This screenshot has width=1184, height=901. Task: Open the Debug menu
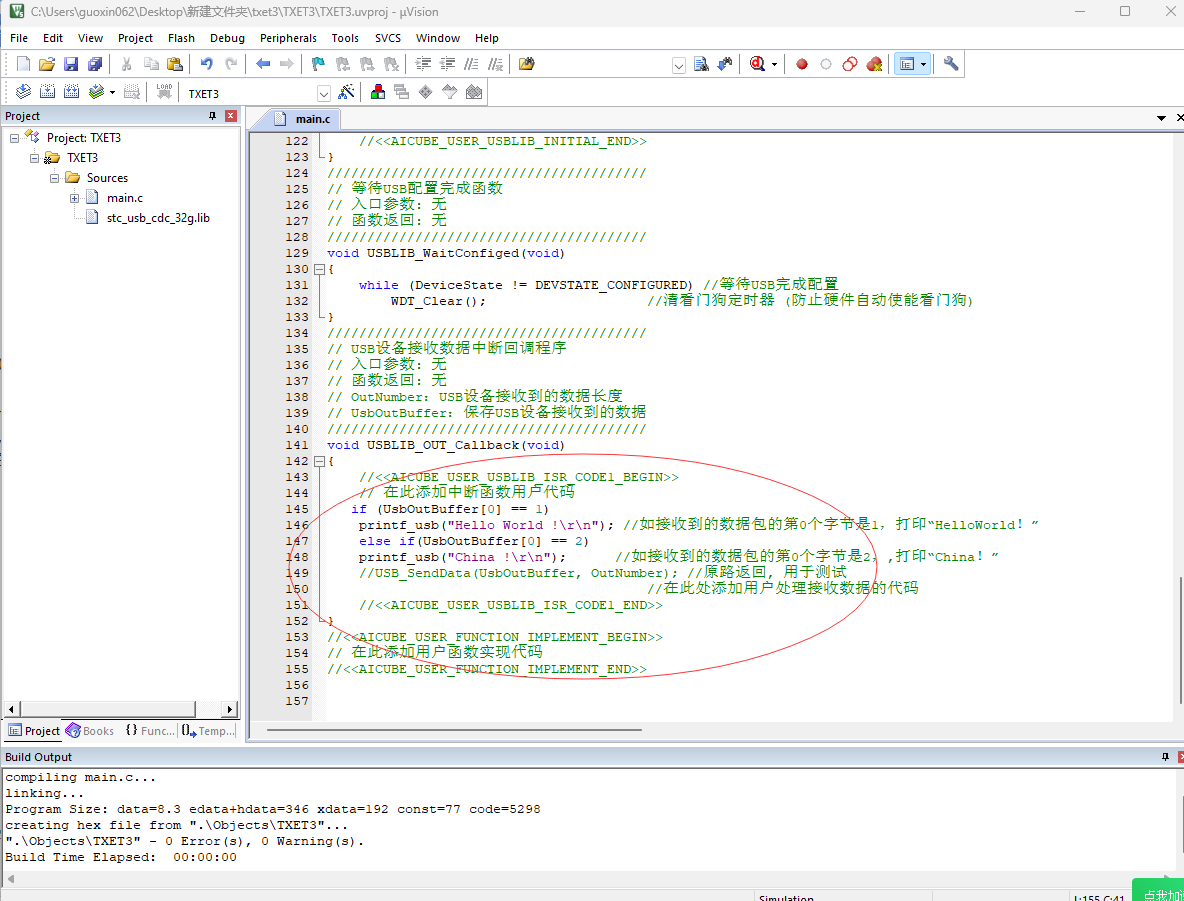tap(227, 38)
